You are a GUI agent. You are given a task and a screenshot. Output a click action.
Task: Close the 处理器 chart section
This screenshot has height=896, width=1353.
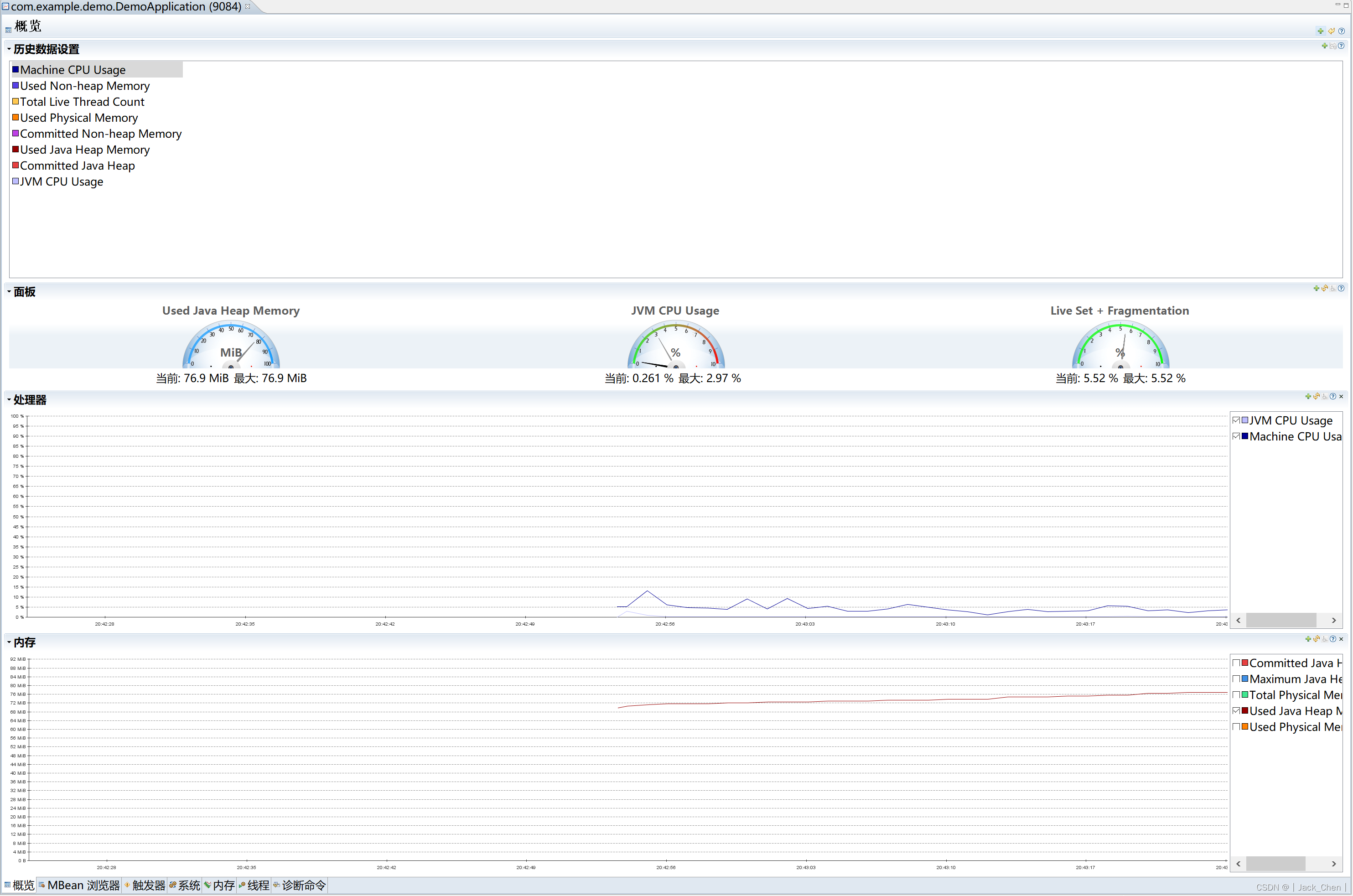tap(1341, 397)
